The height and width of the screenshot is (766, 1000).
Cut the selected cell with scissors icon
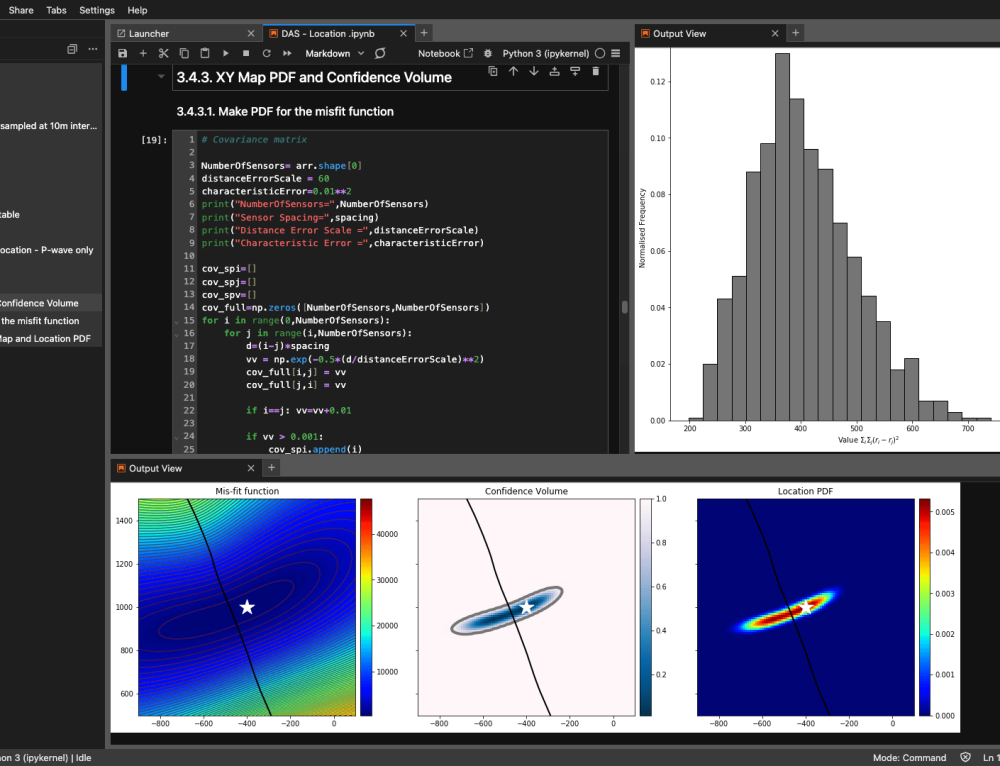pyautogui.click(x=163, y=53)
